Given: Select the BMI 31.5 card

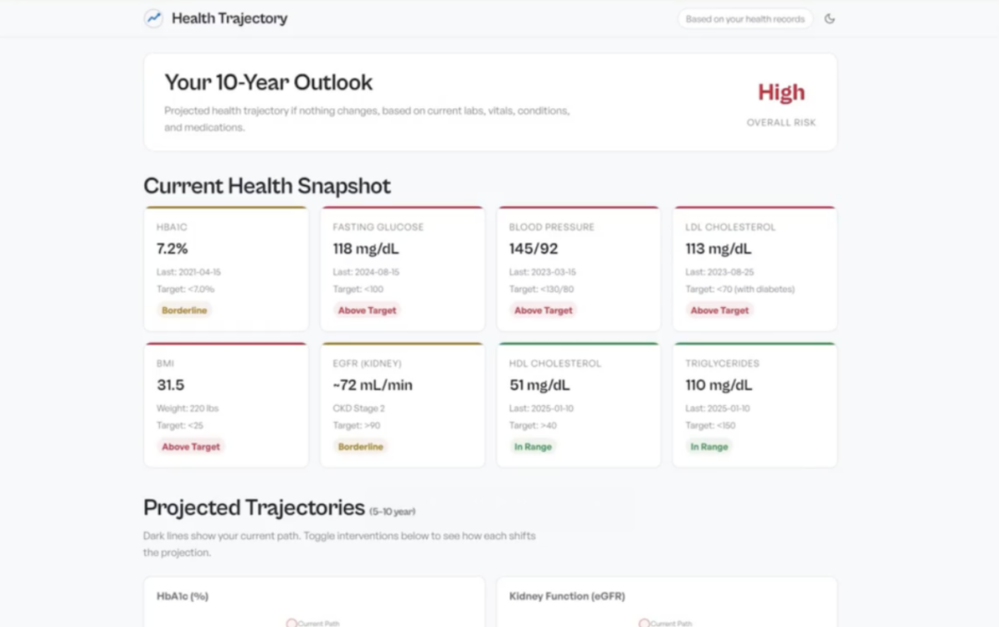Looking at the screenshot, I should point(226,405).
